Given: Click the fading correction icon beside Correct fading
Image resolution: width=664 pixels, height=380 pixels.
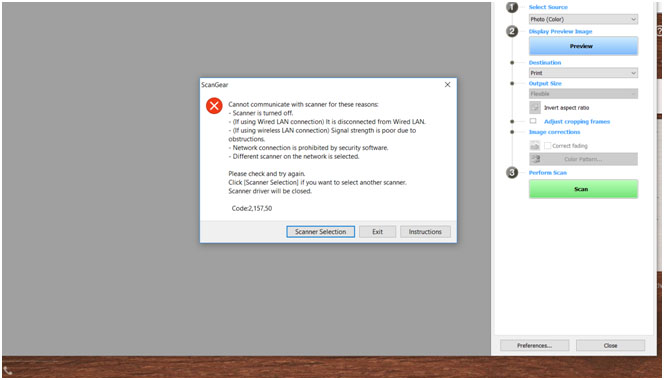Looking at the screenshot, I should [535, 145].
